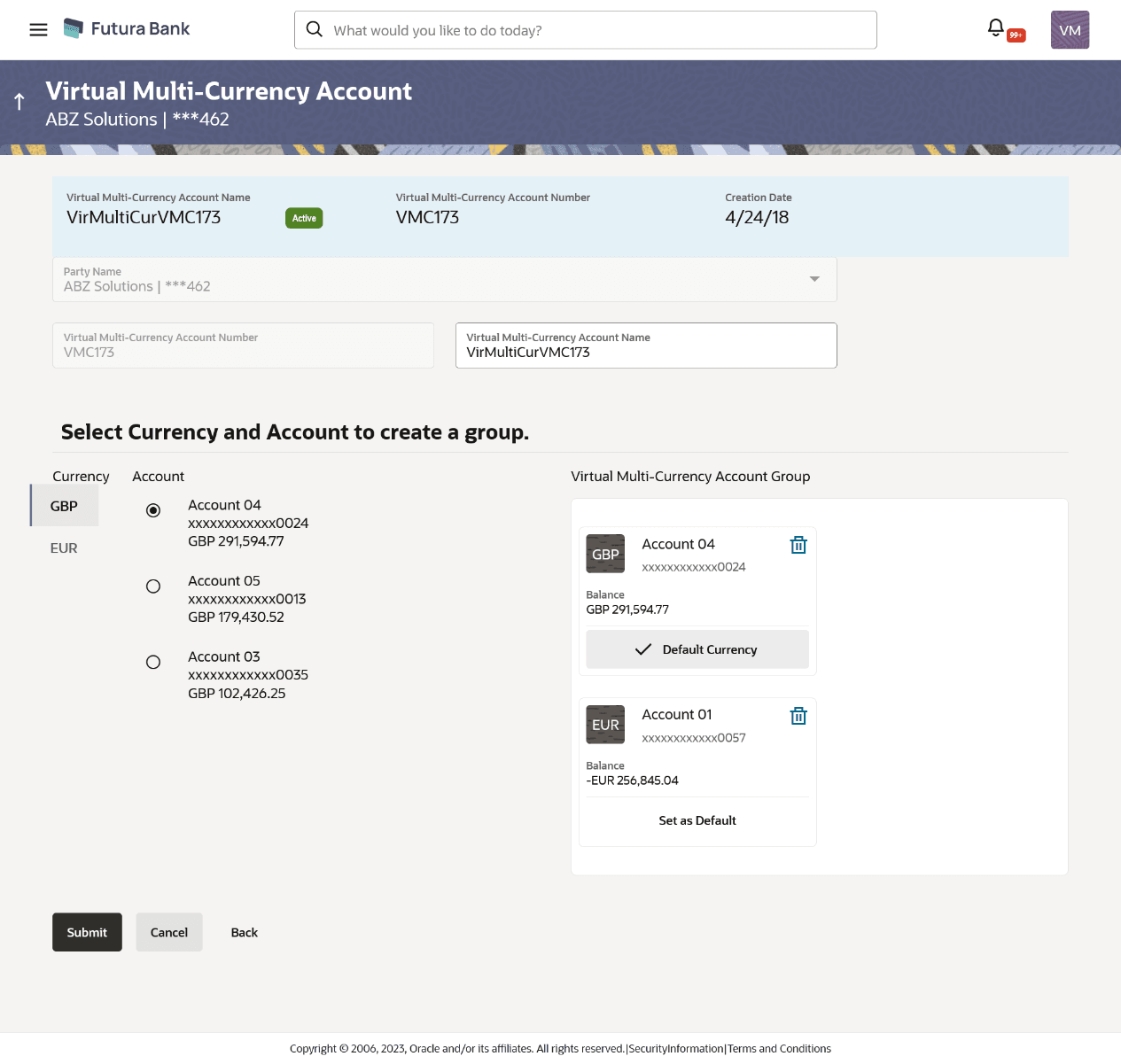Delete Account 04 using its trash icon
Image resolution: width=1121 pixels, height=1064 pixels.
(x=798, y=546)
